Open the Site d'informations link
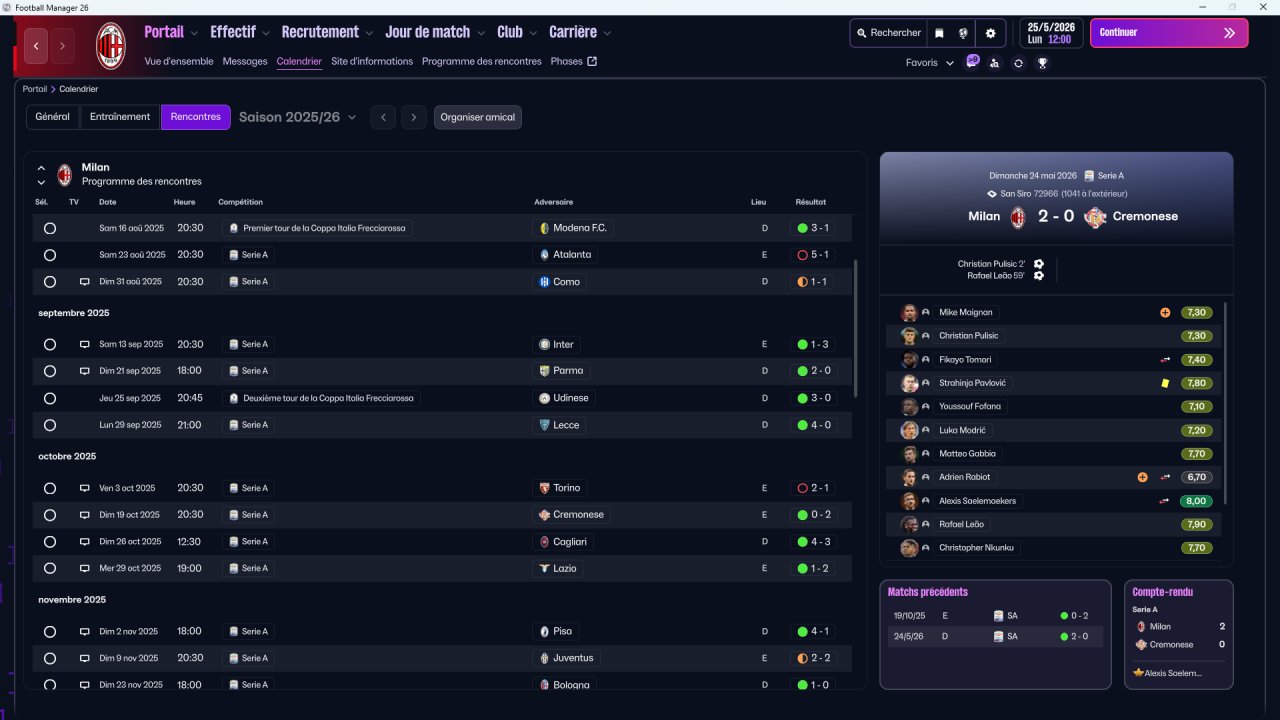This screenshot has width=1280, height=720. [x=372, y=62]
